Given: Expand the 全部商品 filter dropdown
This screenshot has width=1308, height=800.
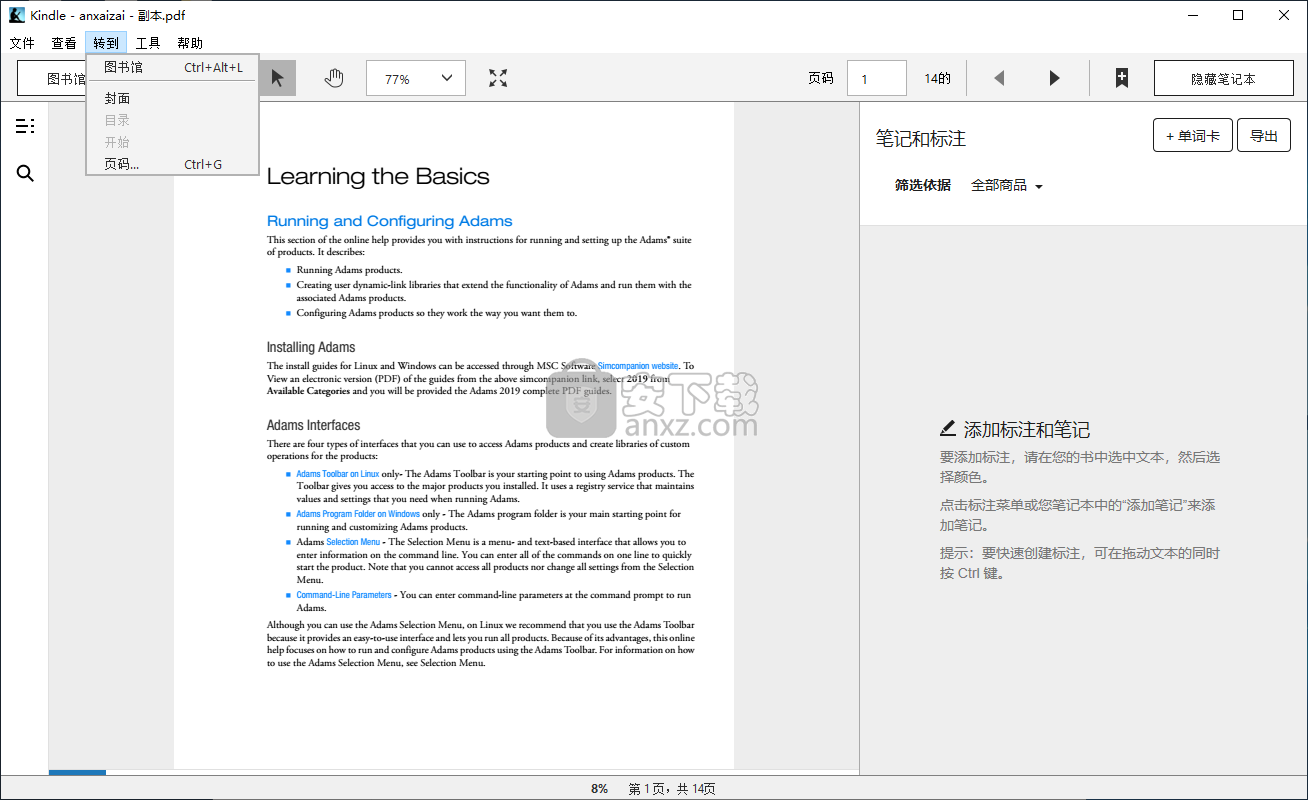Looking at the screenshot, I should pyautogui.click(x=1007, y=186).
